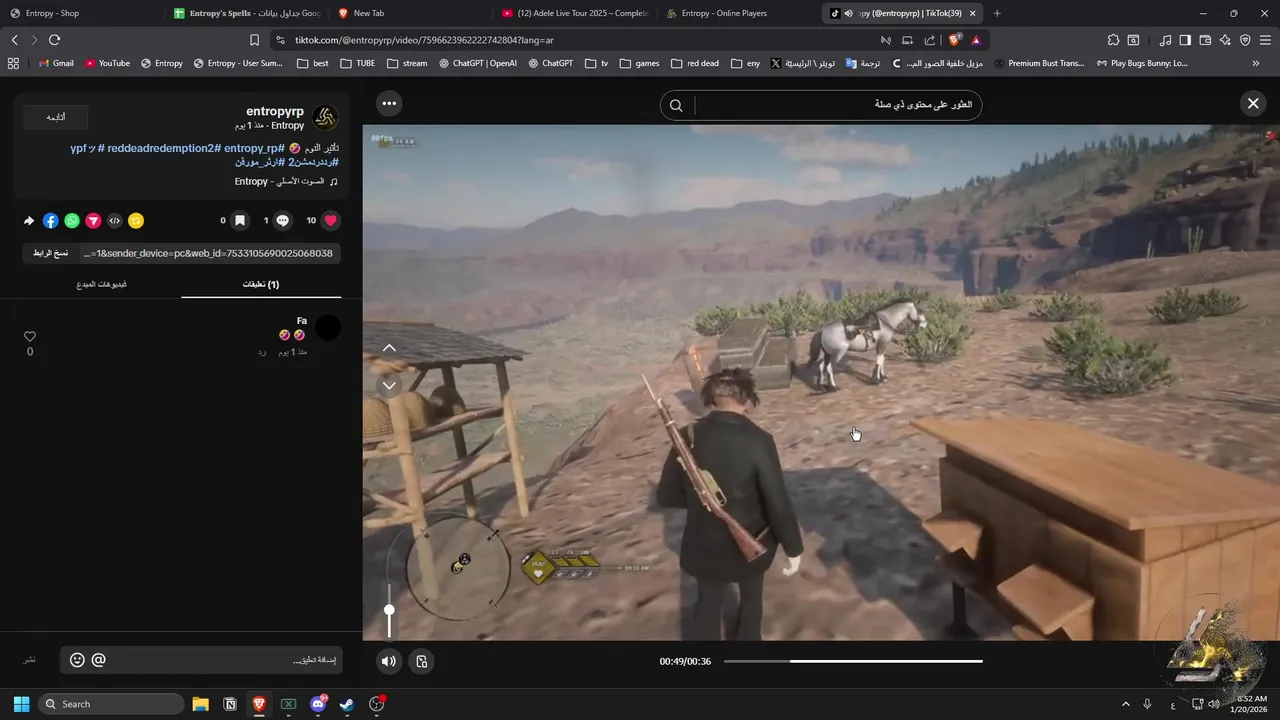This screenshot has width=1280, height=720.
Task: Adjust the vertical volume slider
Action: point(389,610)
